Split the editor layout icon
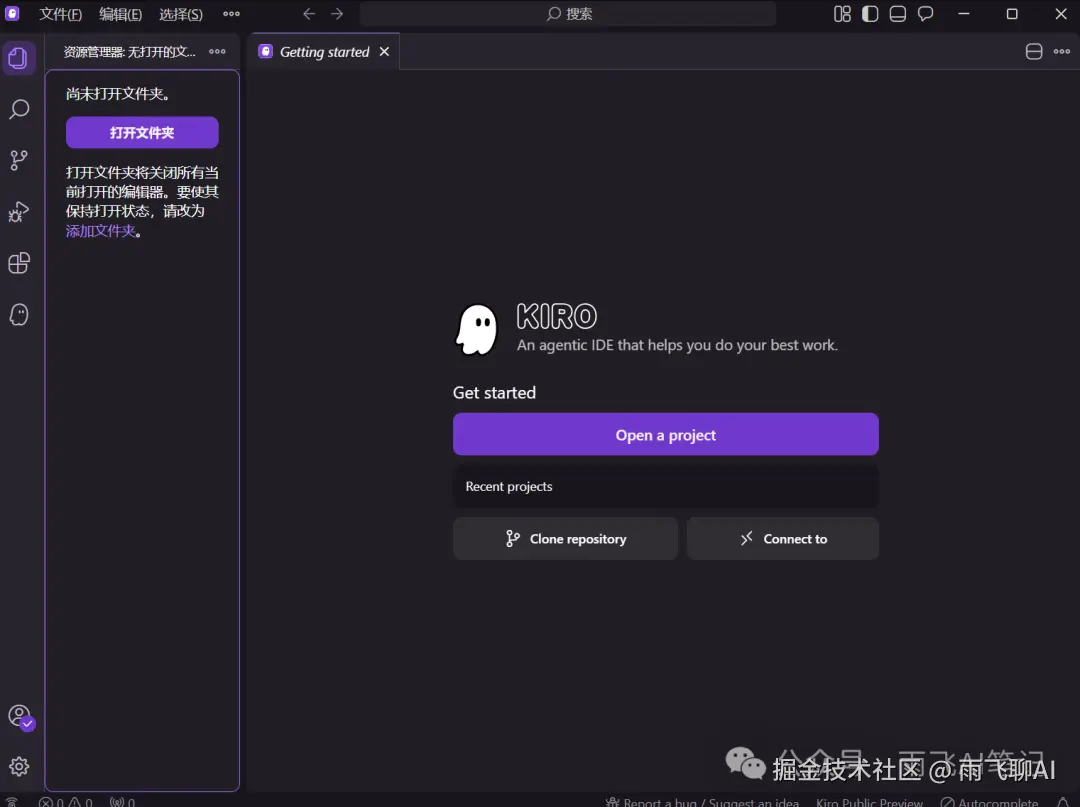 1034,52
